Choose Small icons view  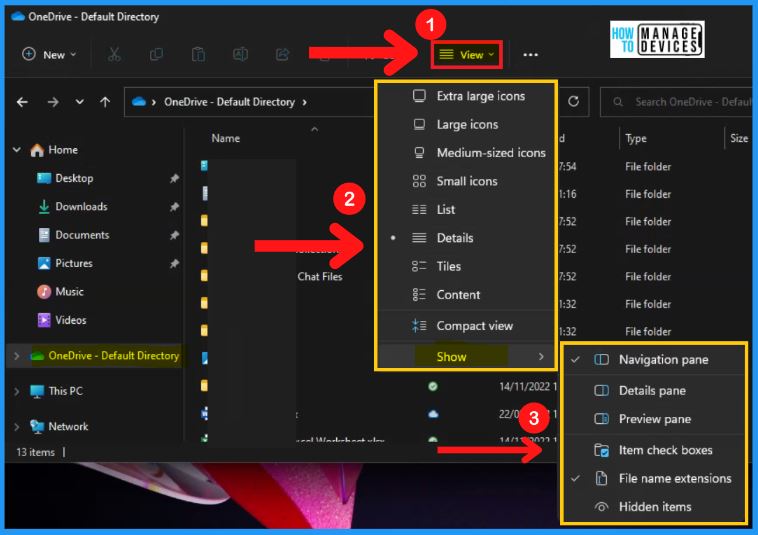pyautogui.click(x=466, y=181)
